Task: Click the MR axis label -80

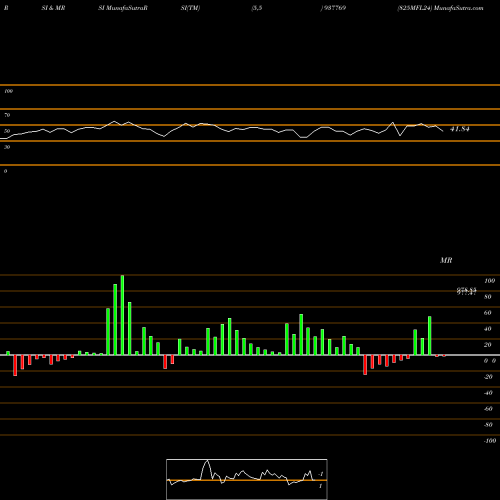Action: coord(488,425)
